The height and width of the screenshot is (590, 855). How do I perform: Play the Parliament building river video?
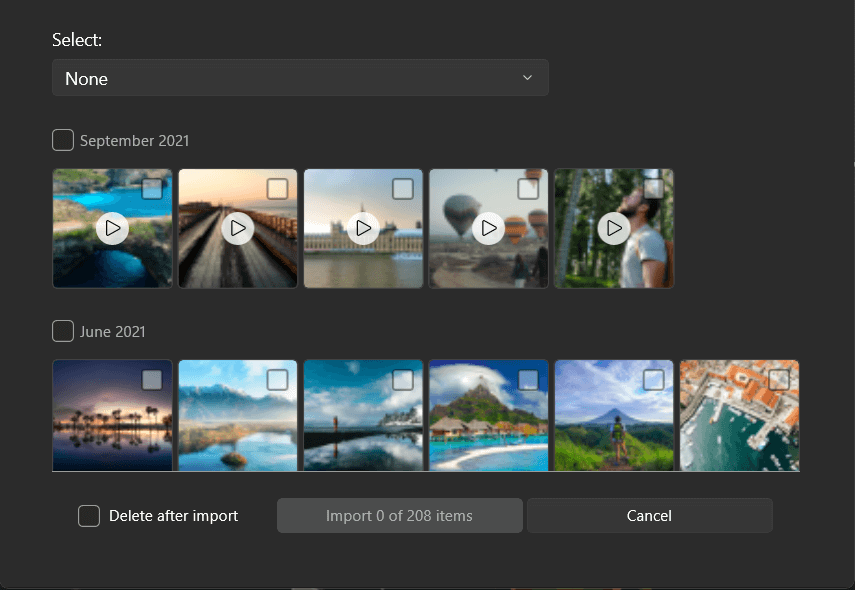click(x=363, y=228)
